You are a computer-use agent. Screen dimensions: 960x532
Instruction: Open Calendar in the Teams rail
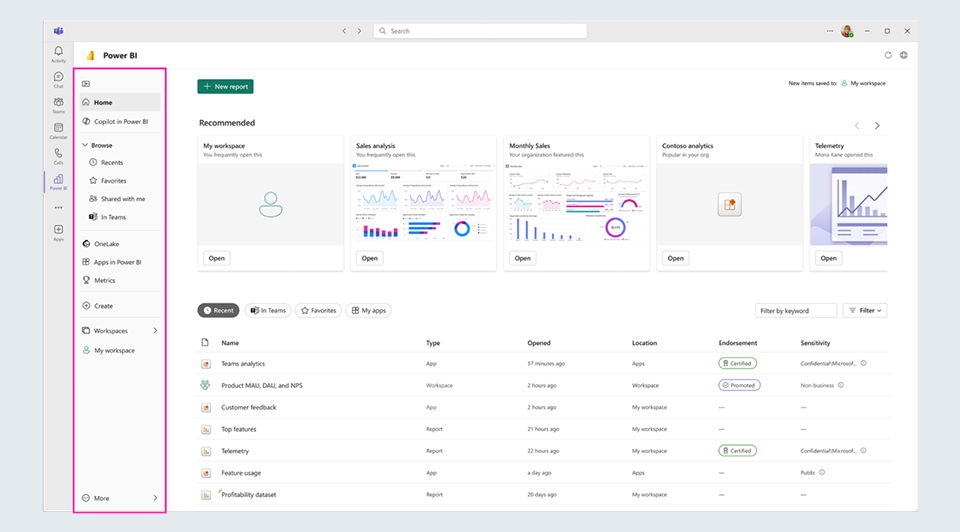58,131
